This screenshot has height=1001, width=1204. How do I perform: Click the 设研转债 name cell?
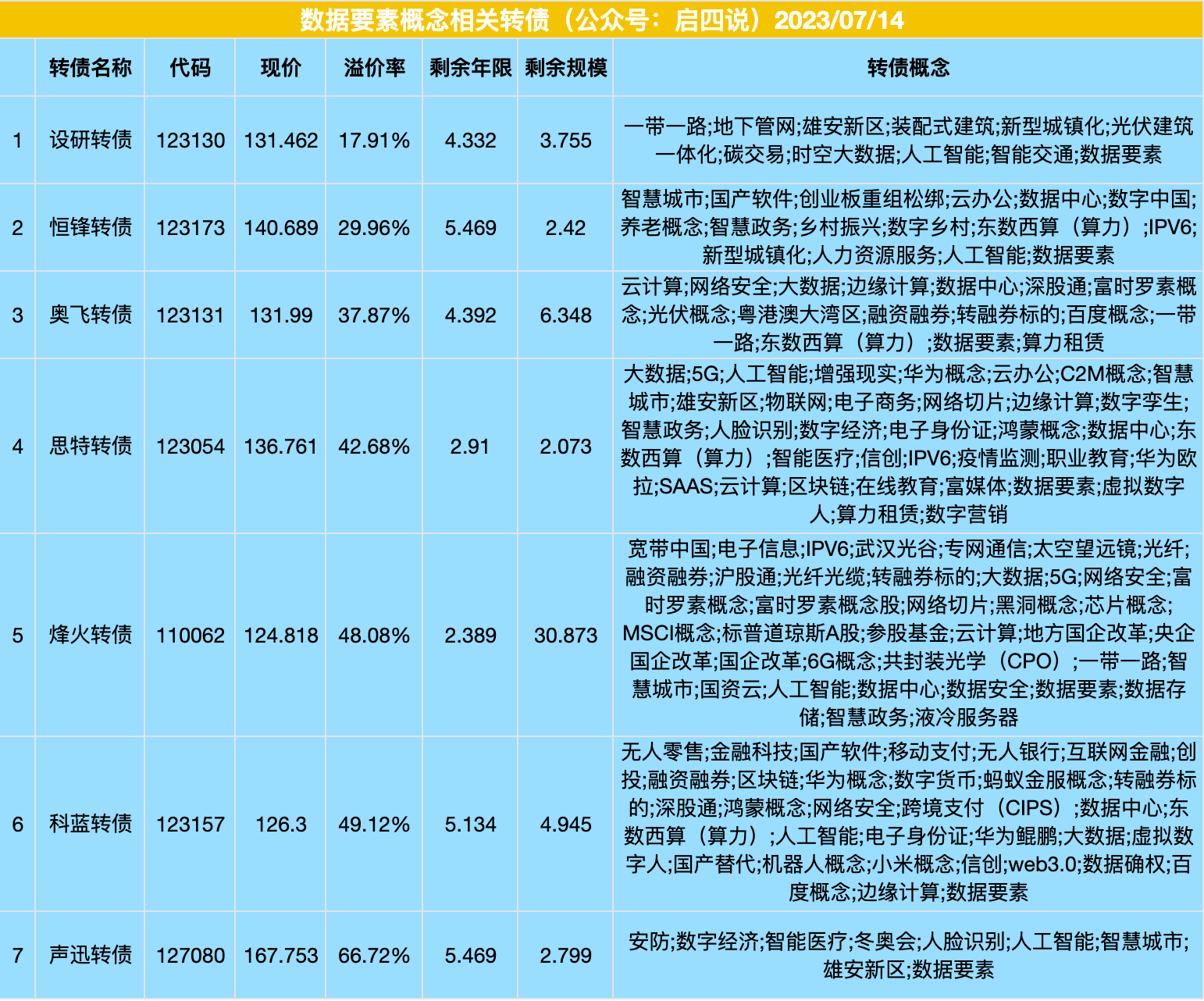pyautogui.click(x=90, y=141)
